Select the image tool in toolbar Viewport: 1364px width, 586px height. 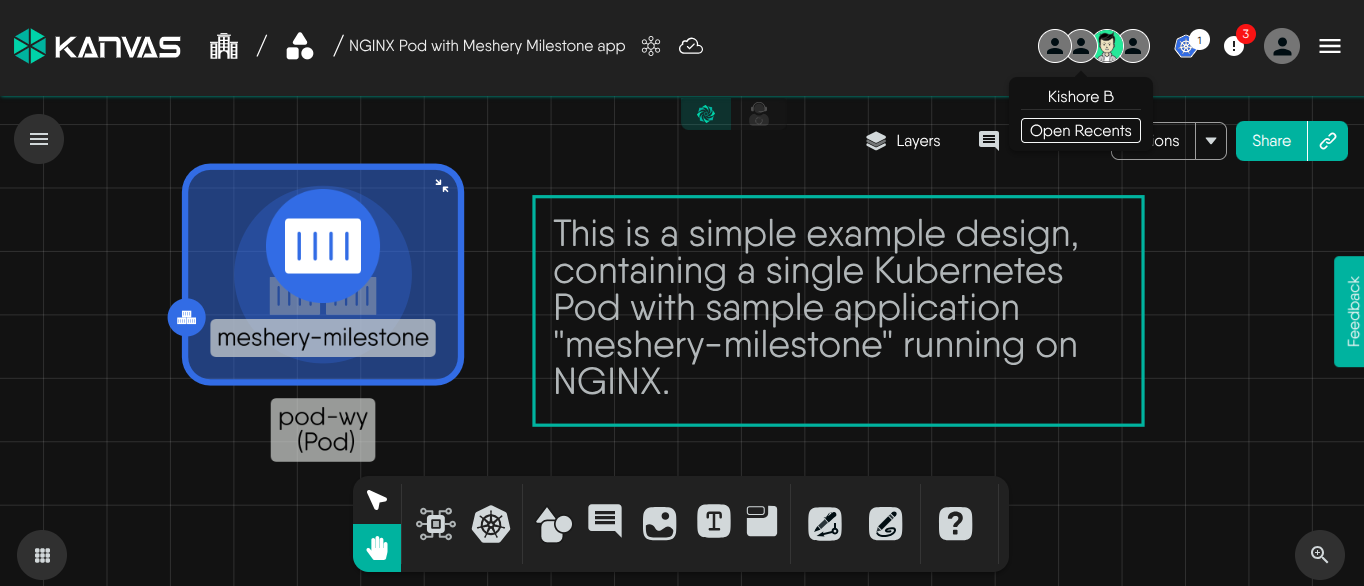pos(659,524)
